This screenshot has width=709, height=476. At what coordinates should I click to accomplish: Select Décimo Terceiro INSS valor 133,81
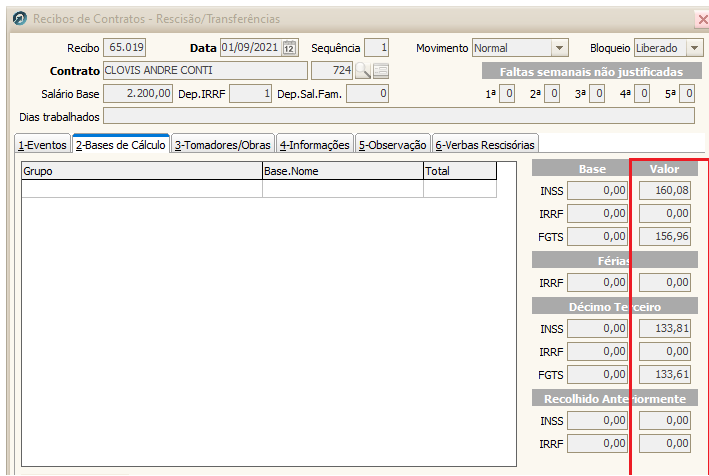[665, 329]
